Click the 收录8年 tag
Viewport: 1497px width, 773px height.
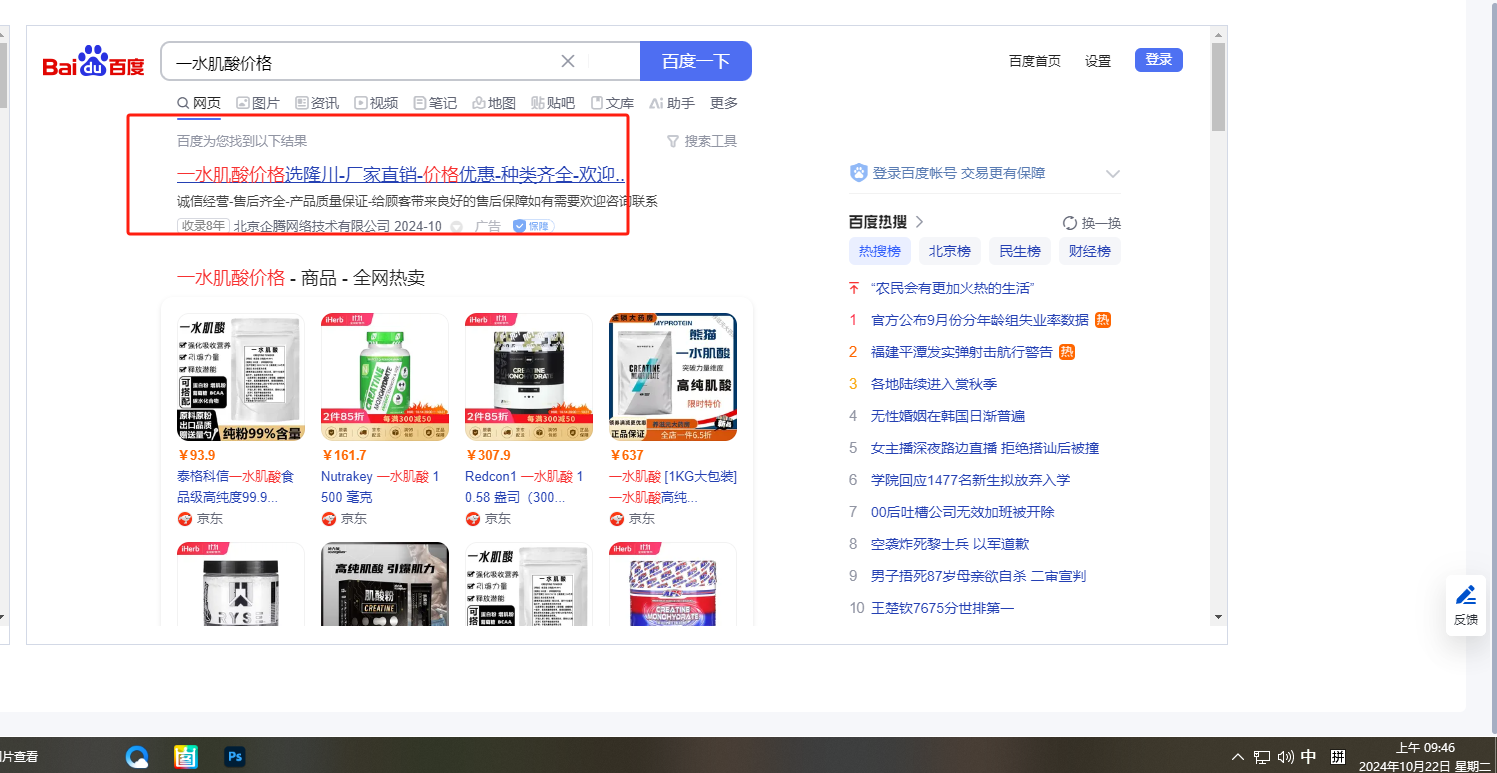(203, 226)
